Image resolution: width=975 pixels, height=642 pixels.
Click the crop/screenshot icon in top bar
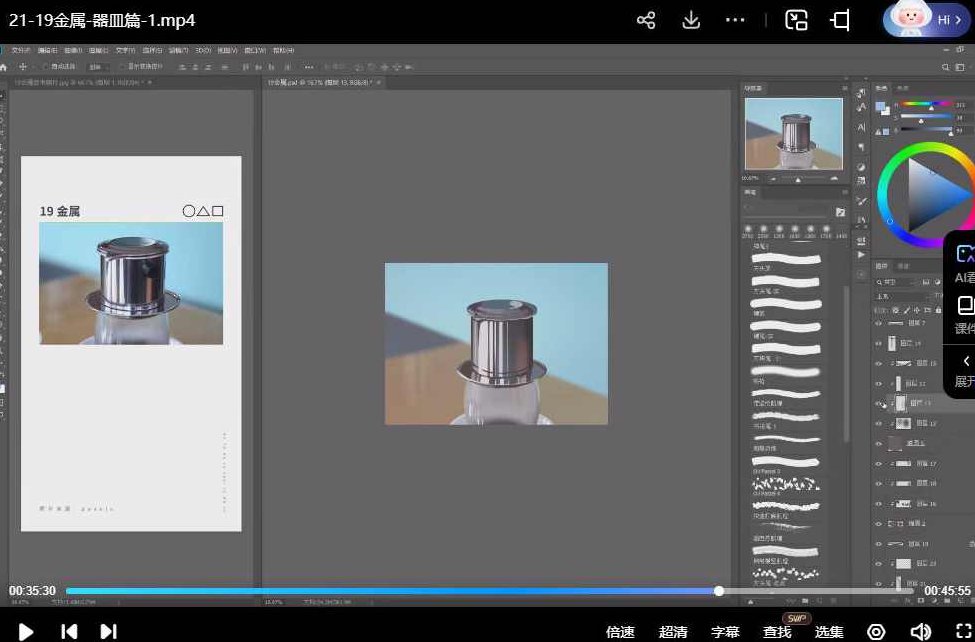[x=840, y=20]
